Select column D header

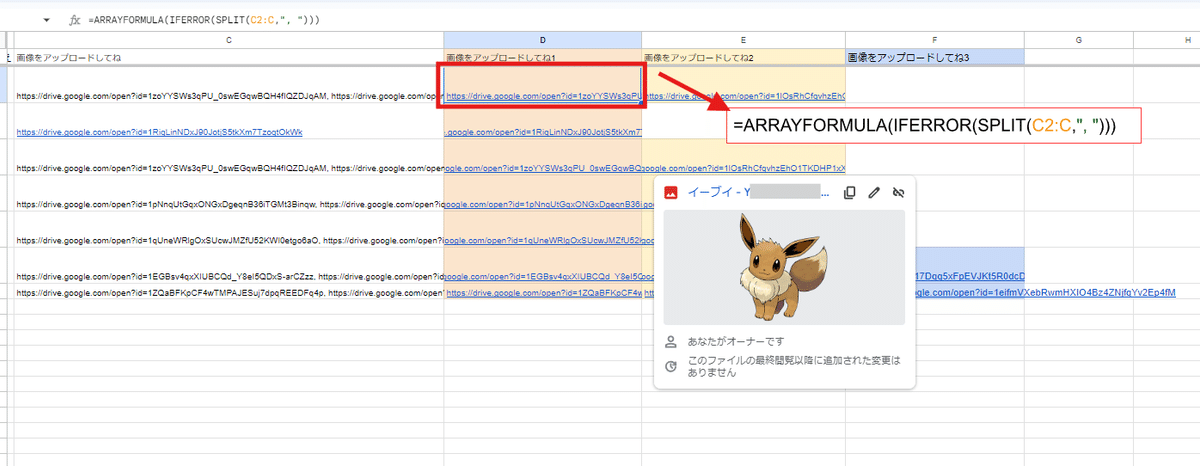click(543, 40)
